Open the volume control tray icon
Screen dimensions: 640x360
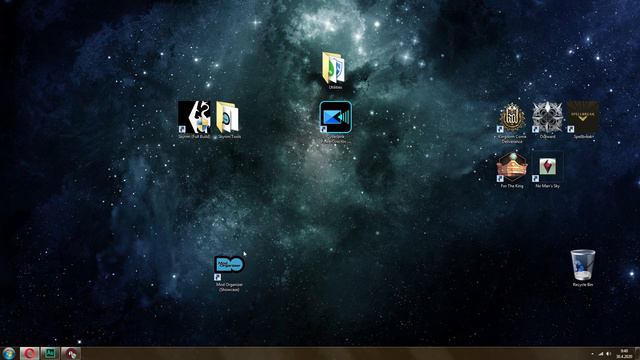608,354
